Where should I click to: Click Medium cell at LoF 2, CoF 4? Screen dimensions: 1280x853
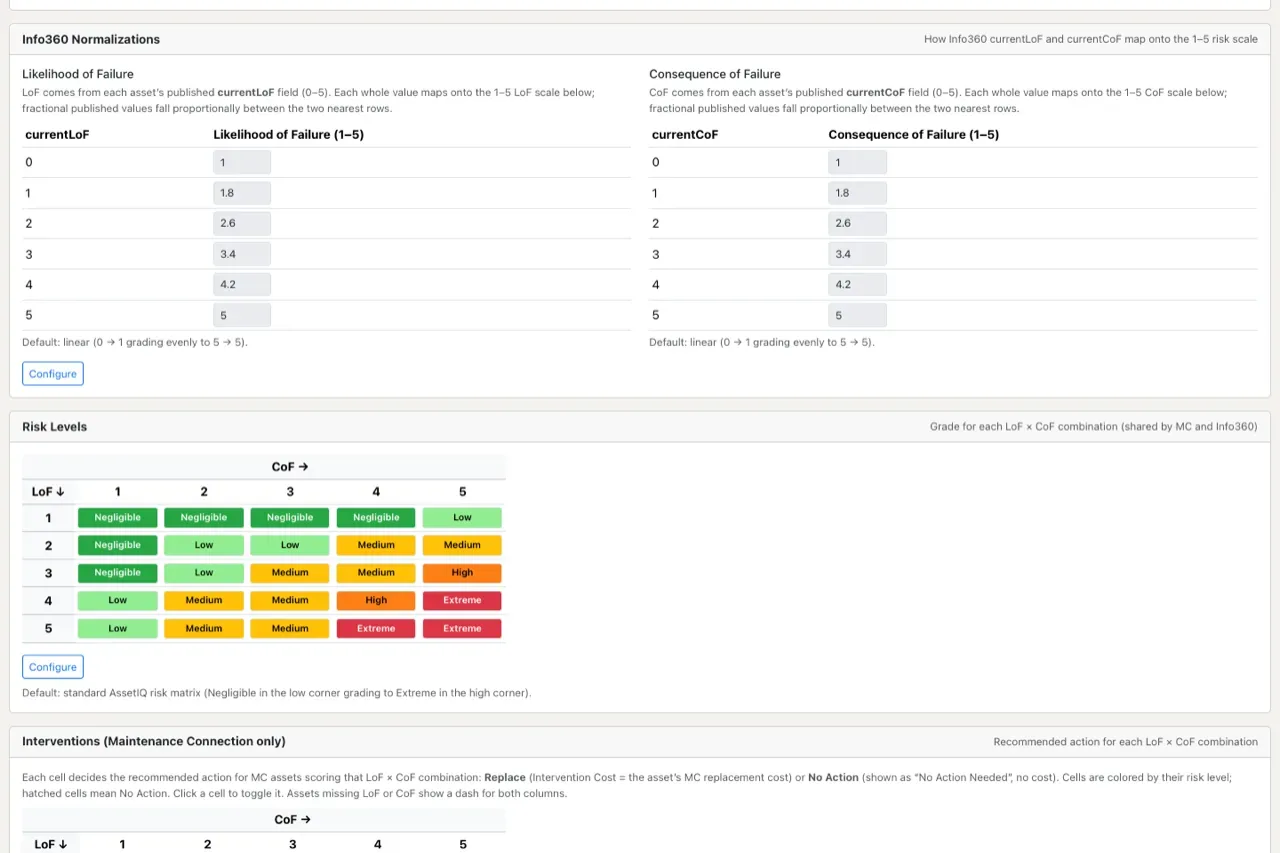376,545
